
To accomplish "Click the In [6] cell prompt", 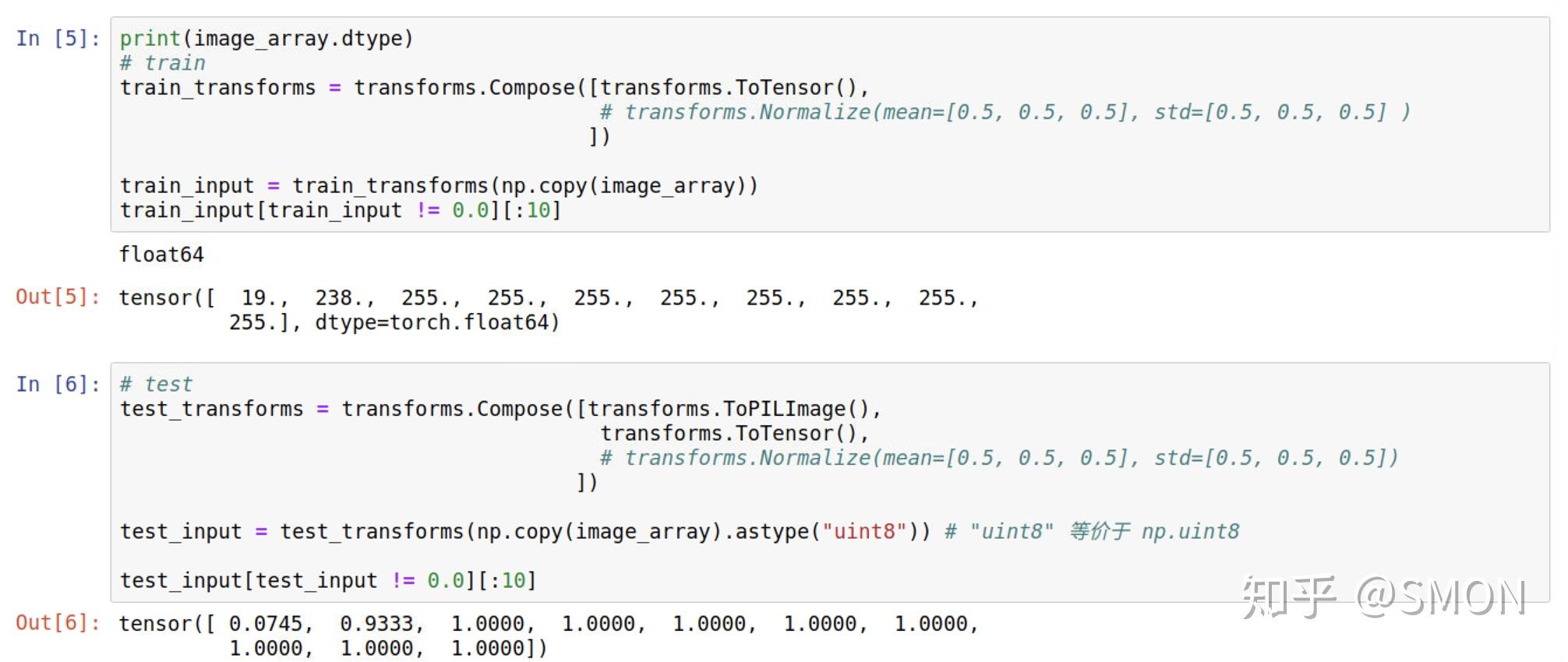I will click(58, 384).
